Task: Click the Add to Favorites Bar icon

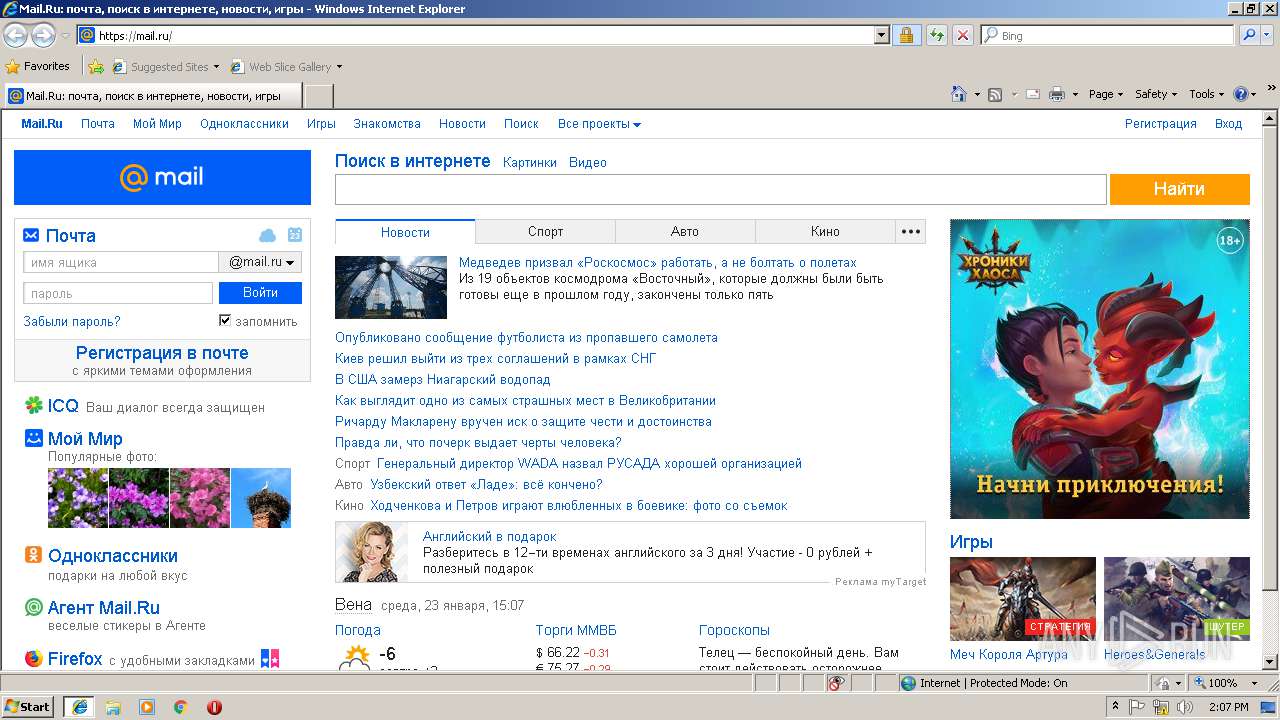Action: 95,67
